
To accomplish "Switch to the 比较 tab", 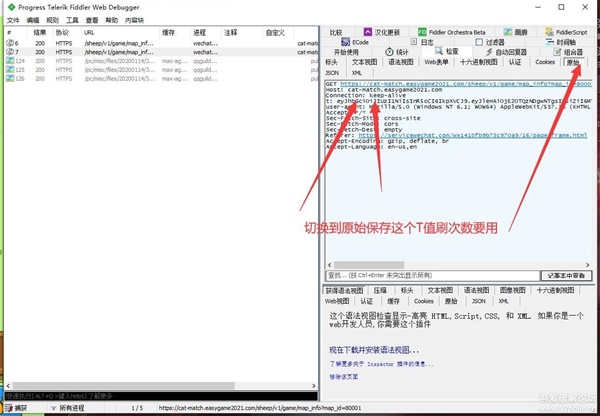I will [x=336, y=32].
